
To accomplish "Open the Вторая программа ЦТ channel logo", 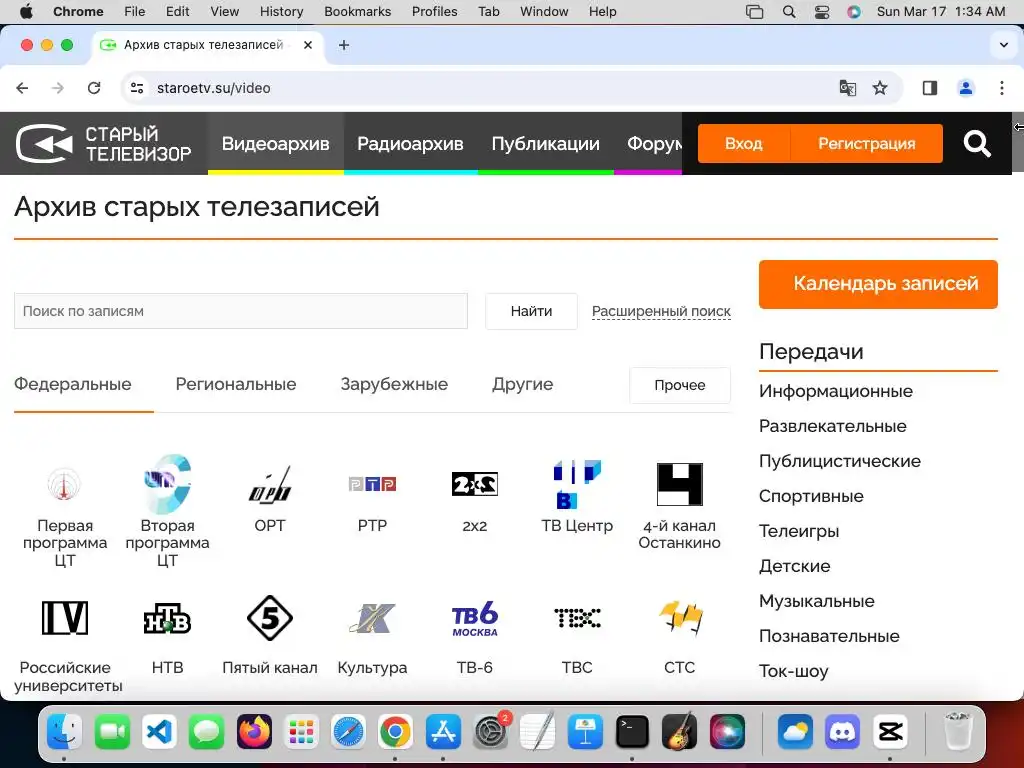I will tap(167, 484).
